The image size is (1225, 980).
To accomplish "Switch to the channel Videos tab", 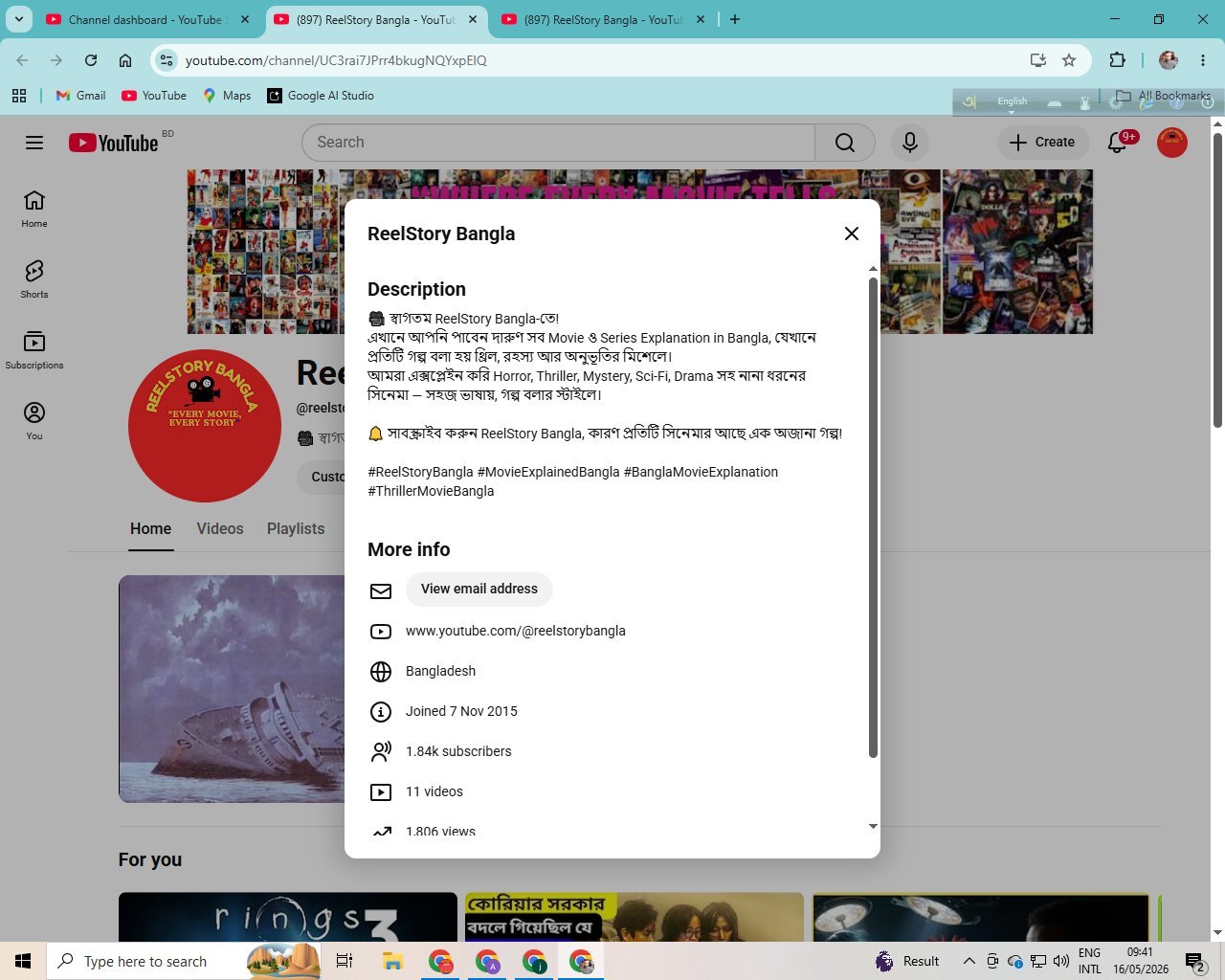I will (220, 529).
